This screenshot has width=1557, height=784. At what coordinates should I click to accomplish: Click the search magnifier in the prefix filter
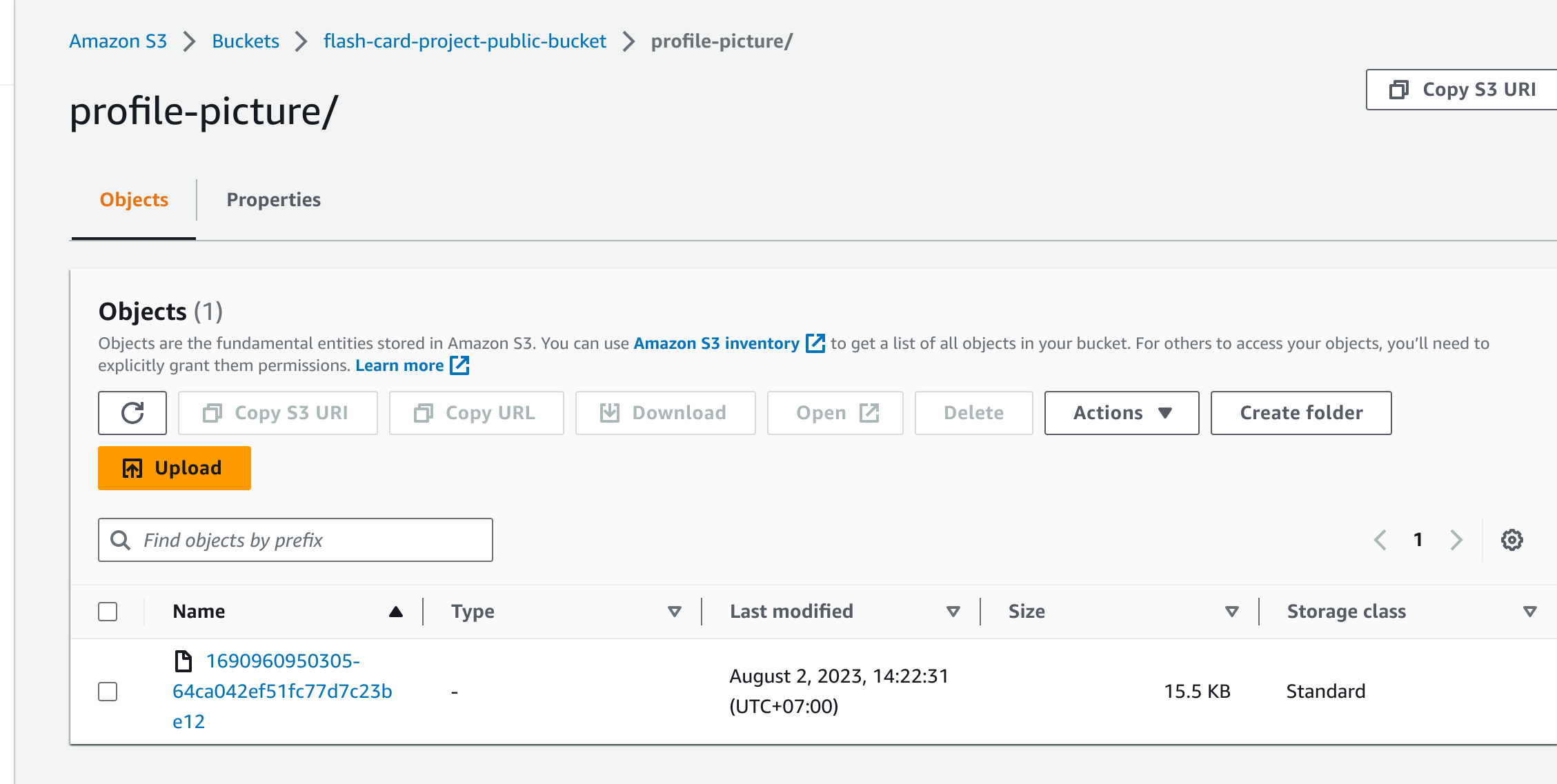pos(121,540)
